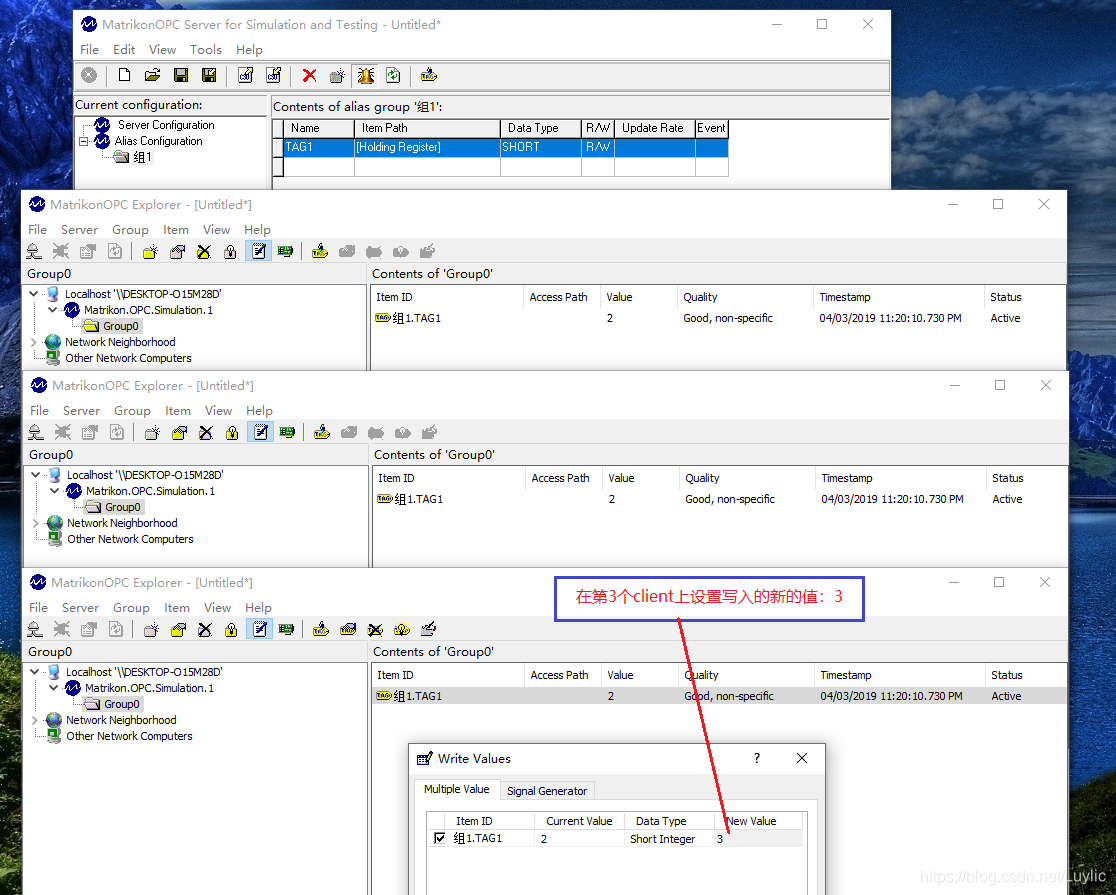Image resolution: width=1116 pixels, height=895 pixels.
Task: Click activate group lock icon in topmost Explorer window
Action: click(230, 251)
